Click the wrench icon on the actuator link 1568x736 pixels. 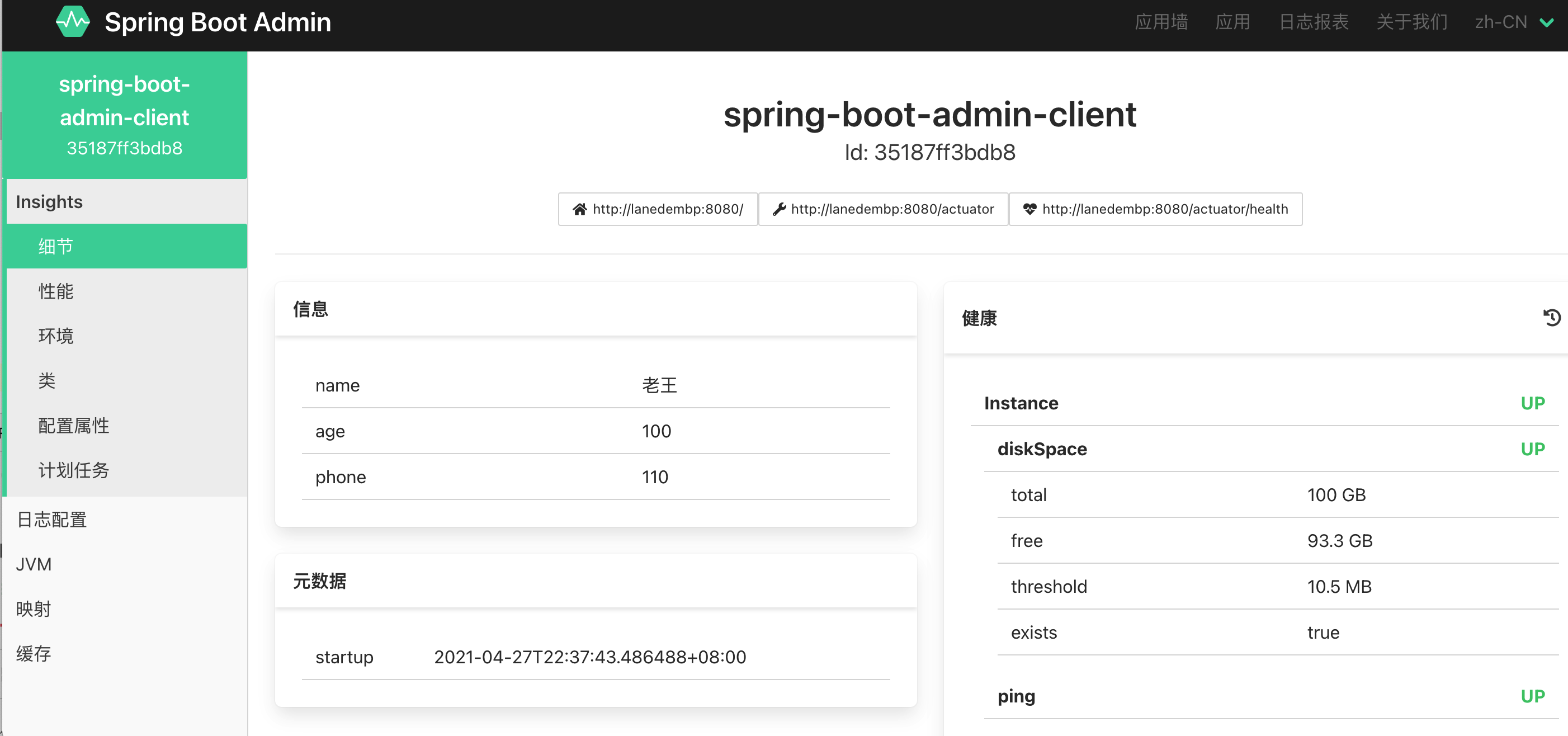point(779,209)
